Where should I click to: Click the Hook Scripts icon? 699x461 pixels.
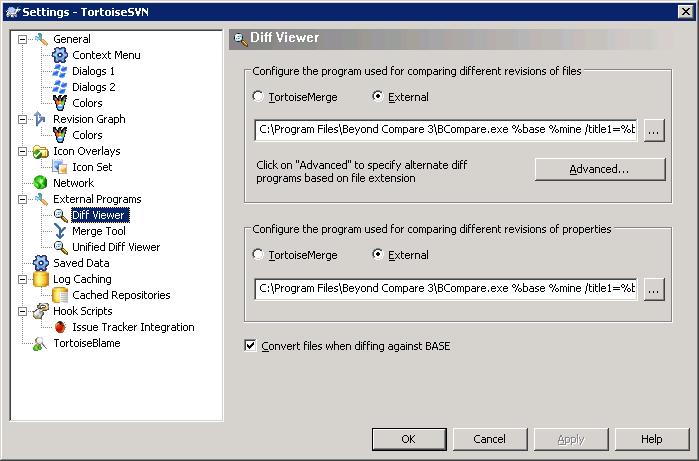[x=41, y=311]
